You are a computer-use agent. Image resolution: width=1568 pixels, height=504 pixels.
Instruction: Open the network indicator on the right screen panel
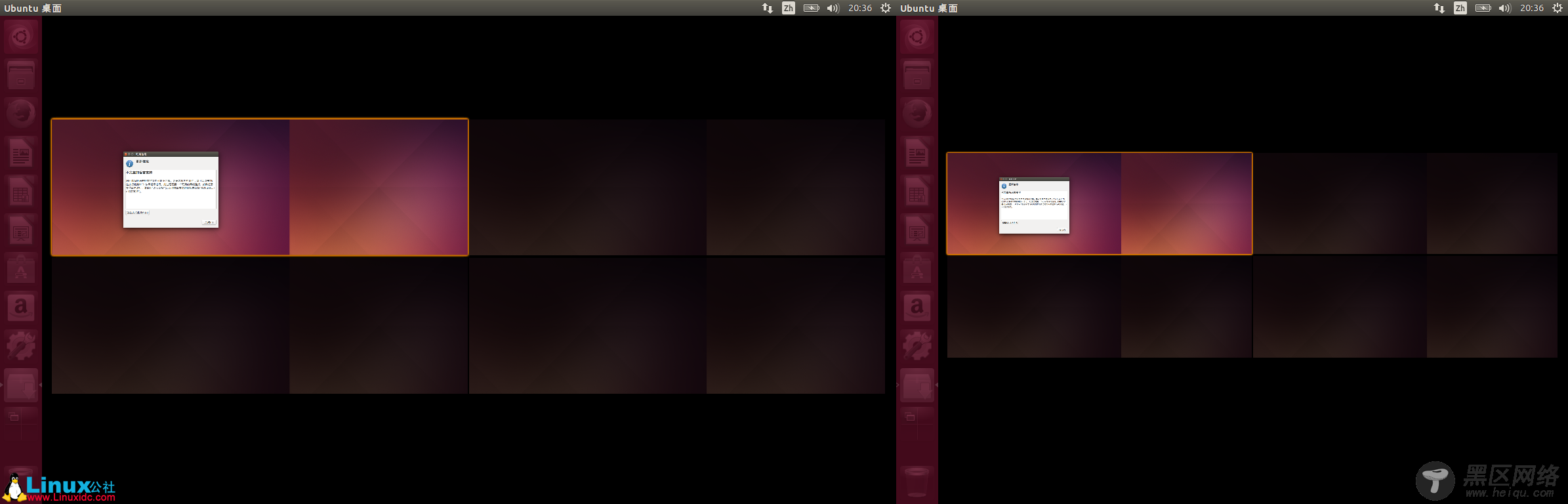point(1439,8)
